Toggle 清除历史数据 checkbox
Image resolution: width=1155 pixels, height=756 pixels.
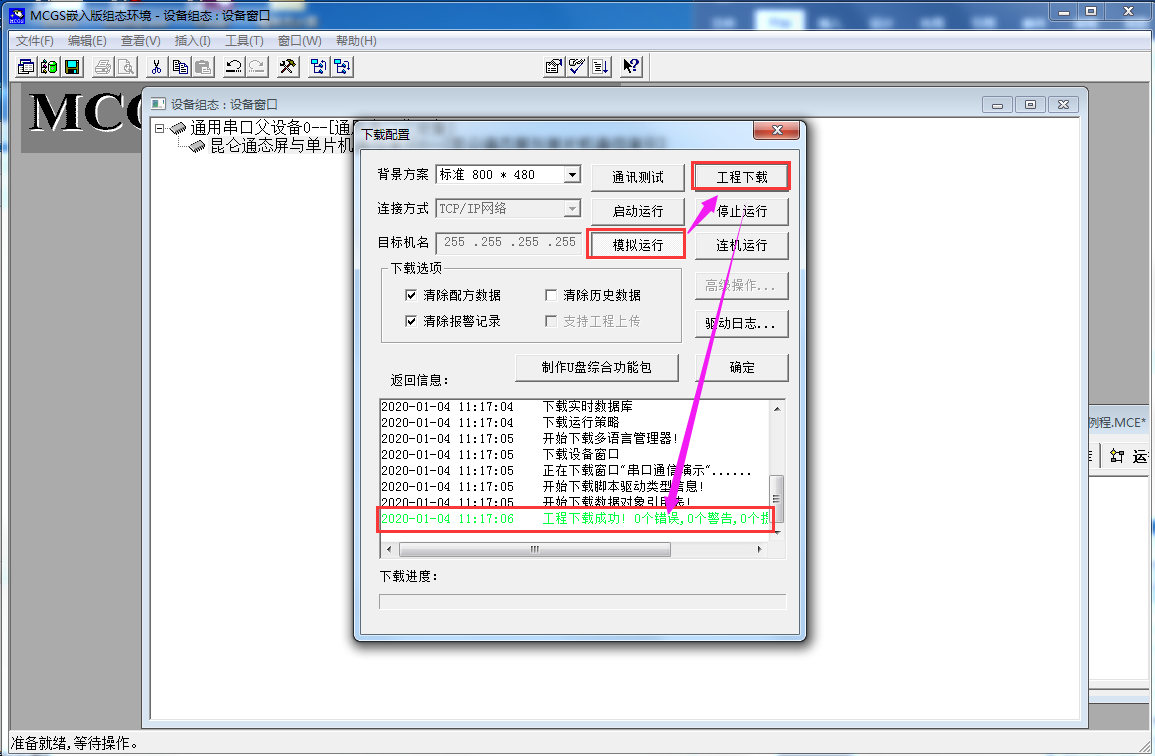pyautogui.click(x=550, y=295)
